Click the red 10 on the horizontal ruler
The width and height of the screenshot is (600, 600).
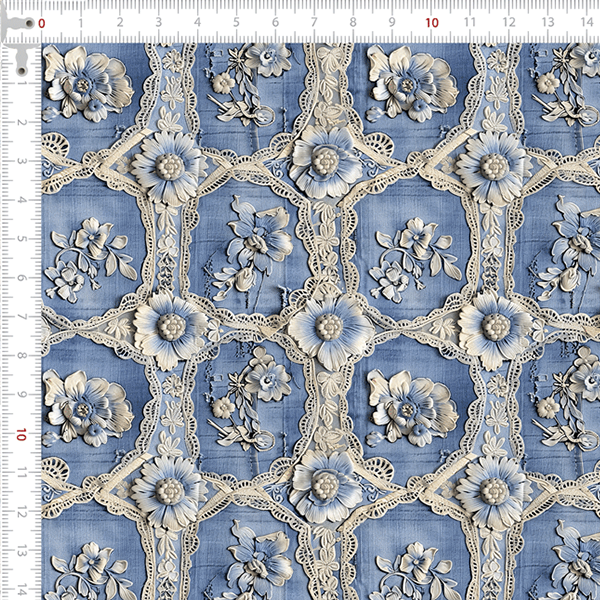coord(432,22)
